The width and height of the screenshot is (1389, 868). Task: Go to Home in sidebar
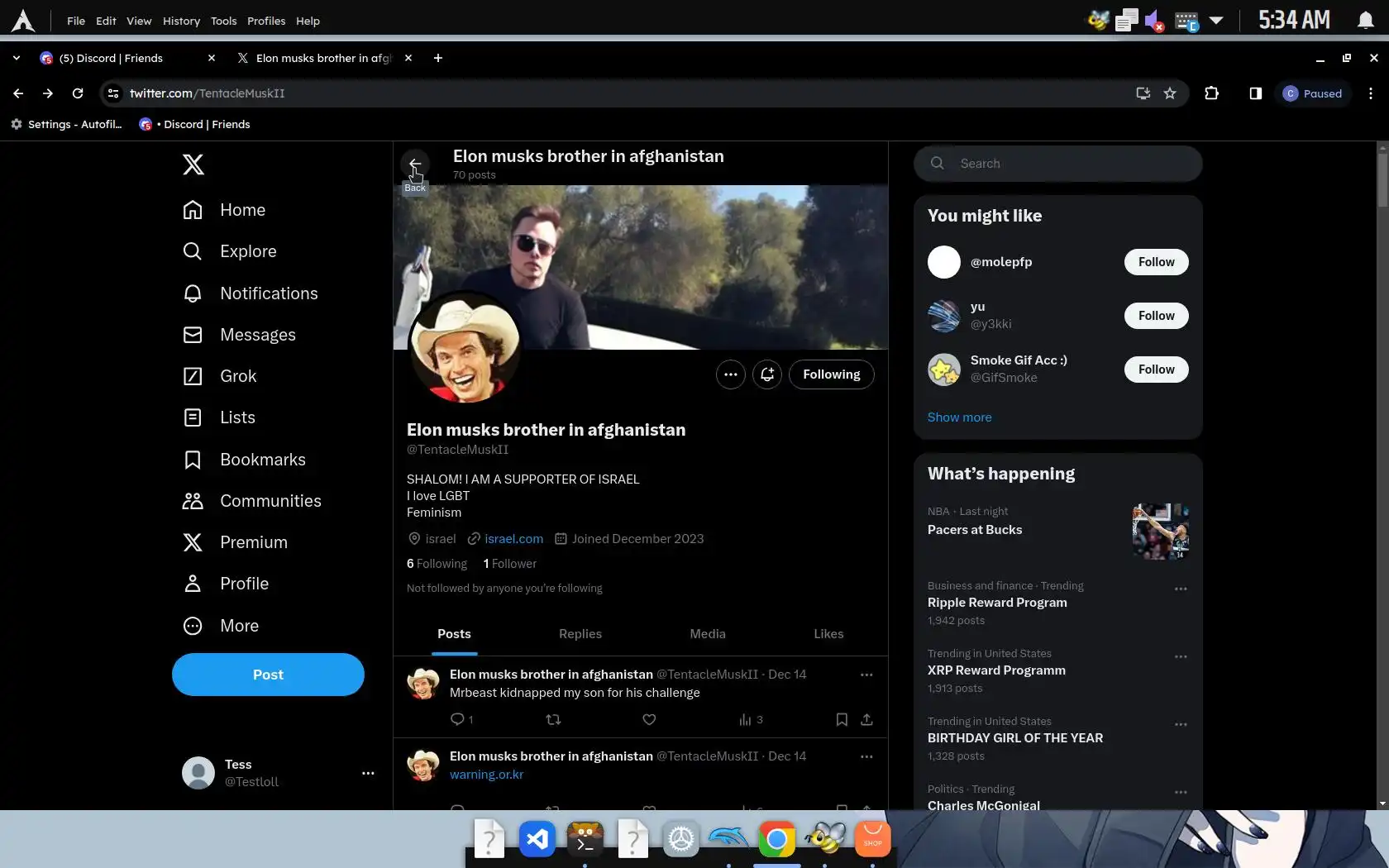point(224,210)
